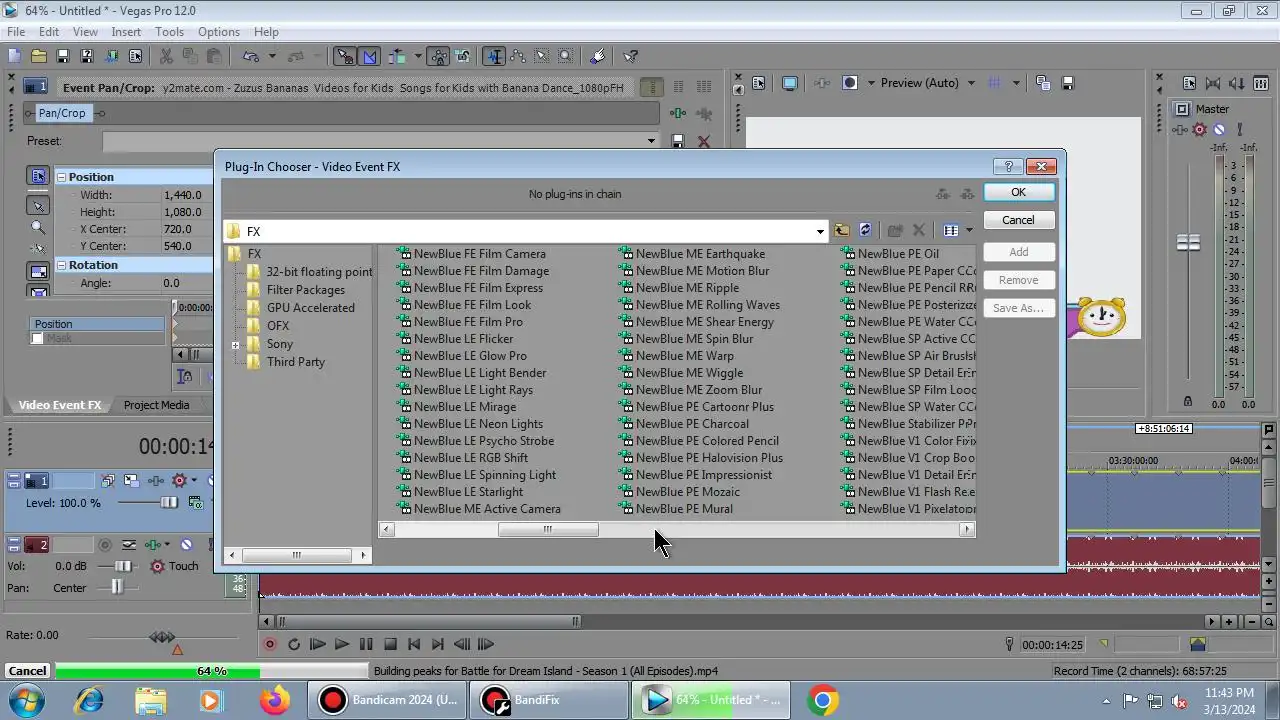Click the Save project disk icon
Screen dimensions: 1280x720
62,57
